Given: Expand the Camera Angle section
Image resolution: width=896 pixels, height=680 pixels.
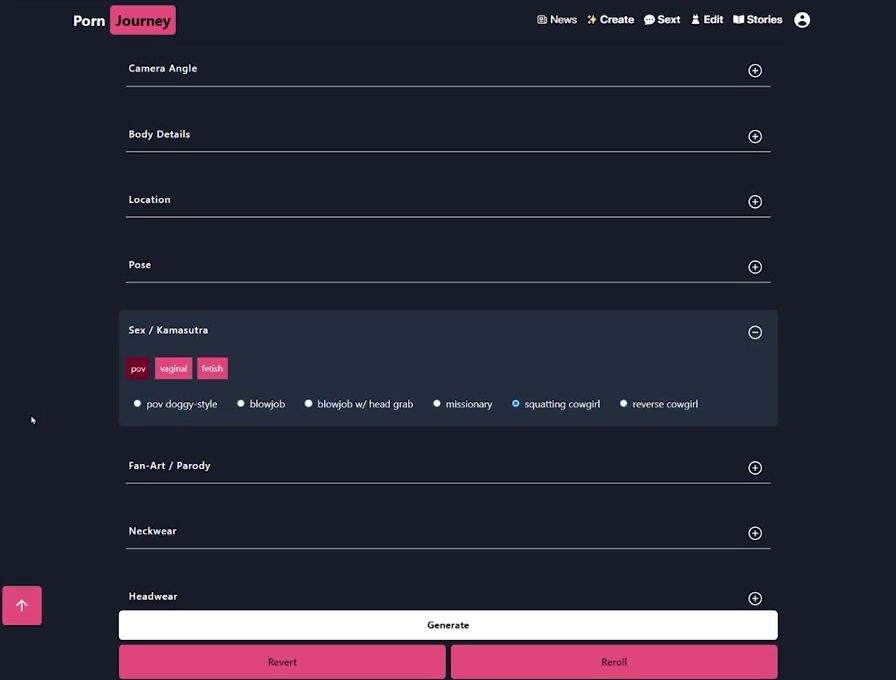Looking at the screenshot, I should tap(755, 71).
